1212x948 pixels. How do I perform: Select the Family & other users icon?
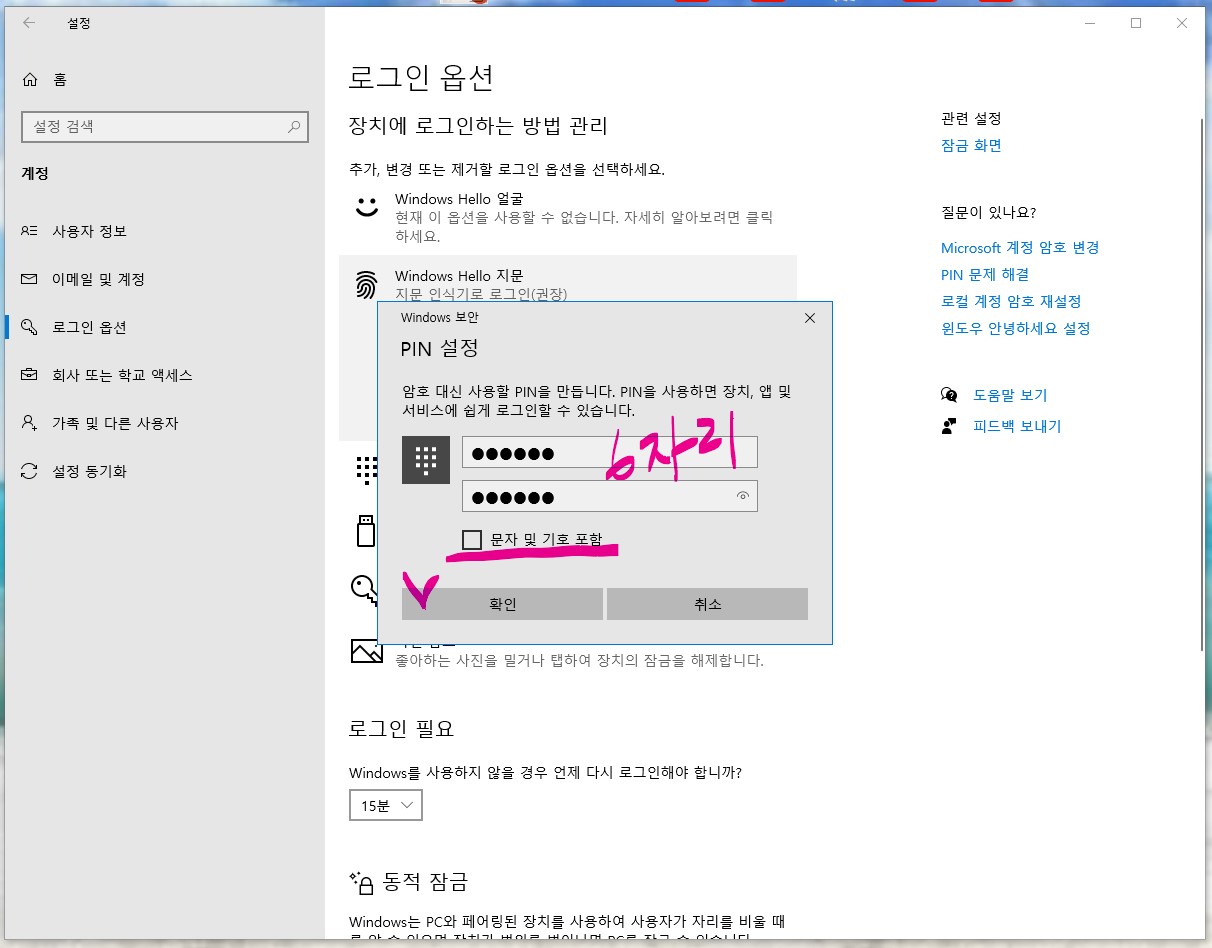click(30, 423)
